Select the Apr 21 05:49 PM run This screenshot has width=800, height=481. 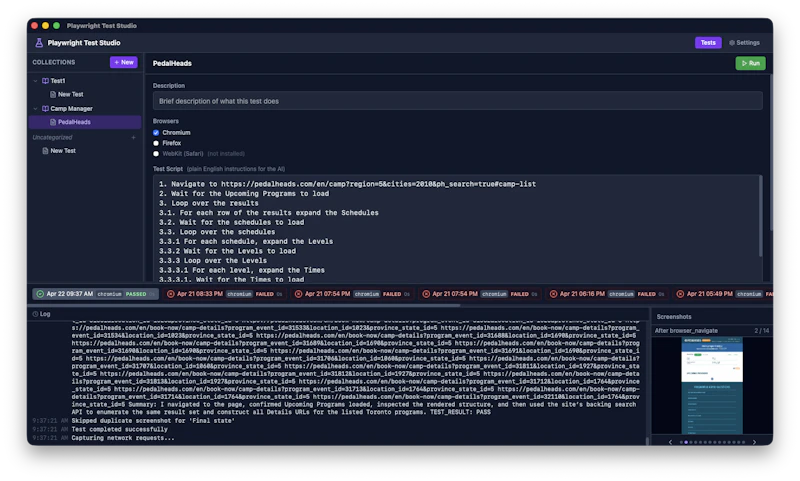723,294
